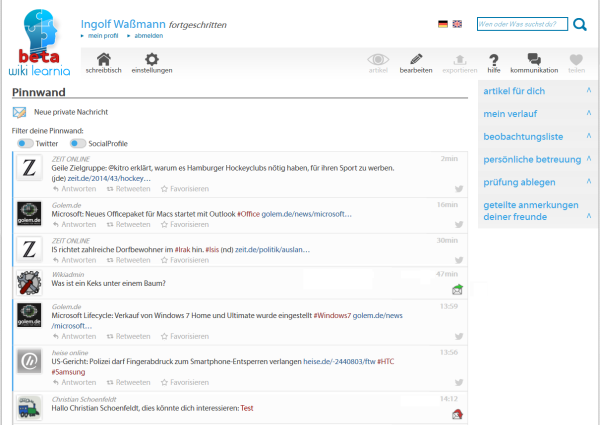
Task: Click the teilen heart icon
Action: (576, 60)
